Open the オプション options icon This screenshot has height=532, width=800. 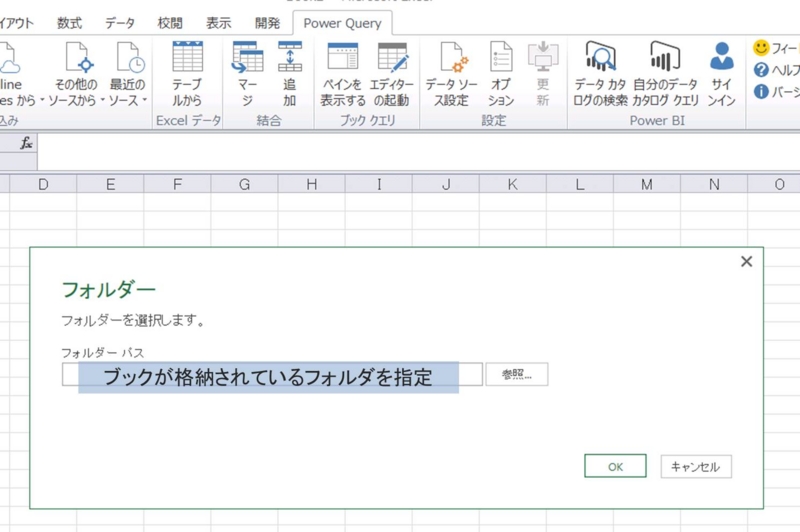click(501, 57)
